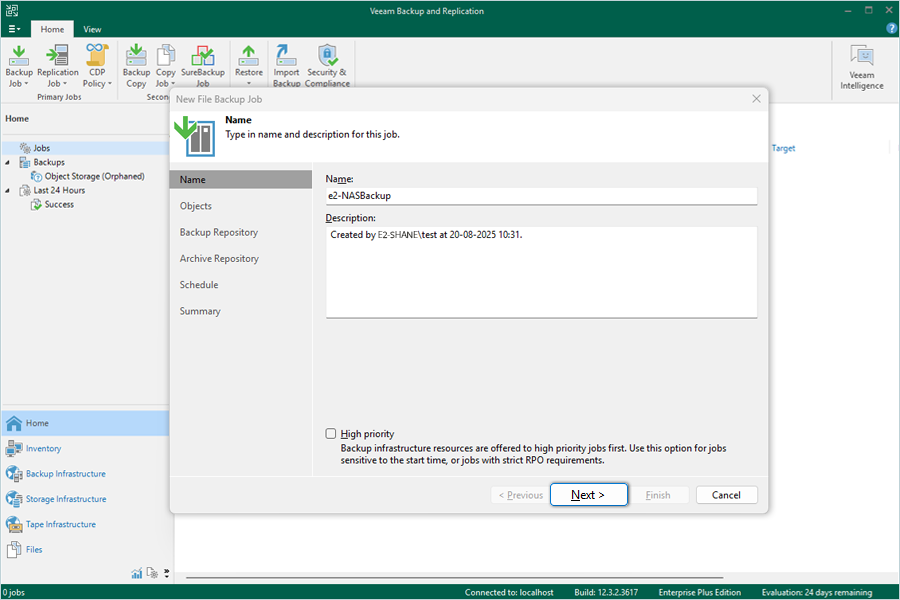Go to the Name step in wizard sidebar
This screenshot has height=600, width=900.
[241, 180]
